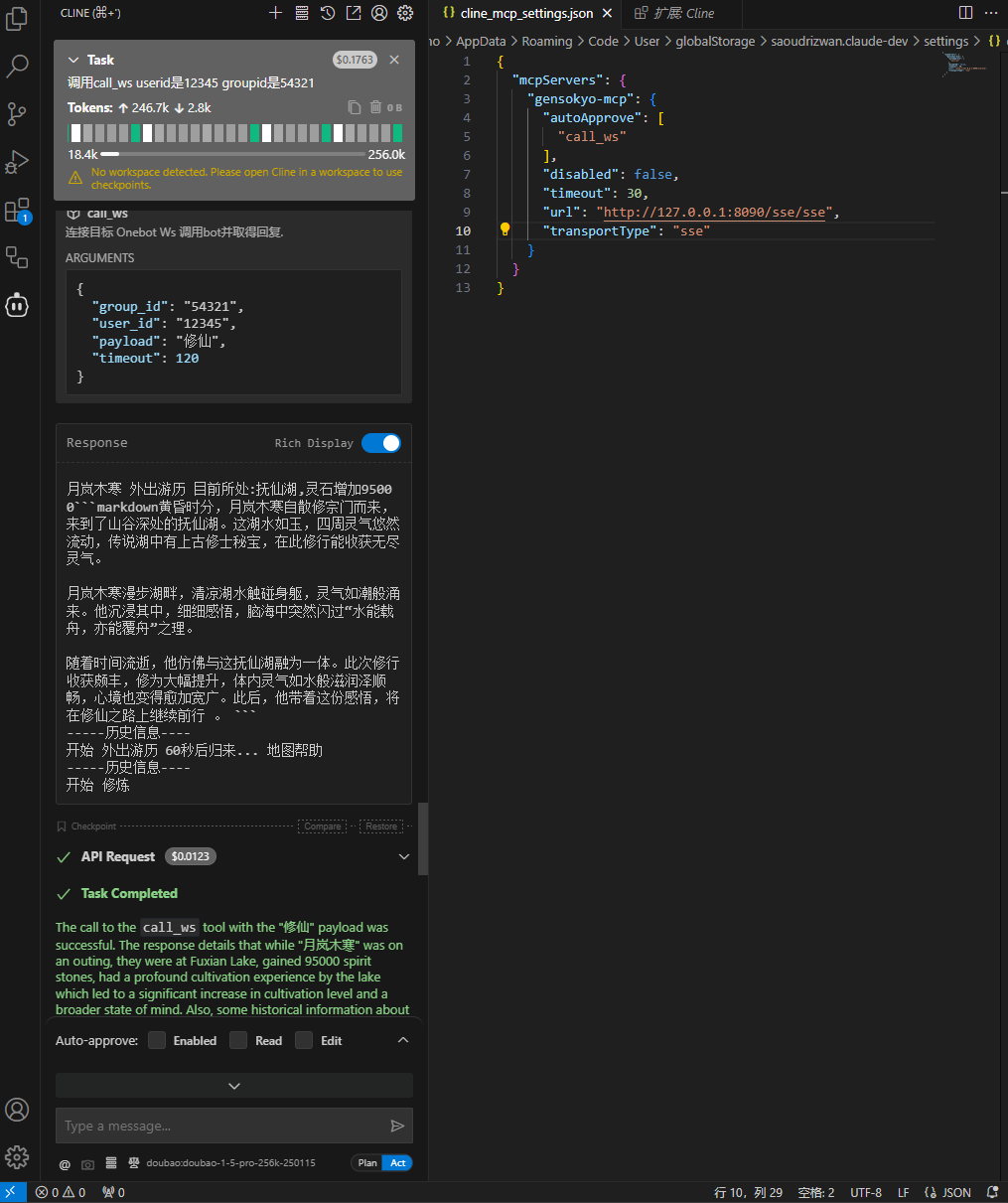View Cline task history icon
The height and width of the screenshot is (1203, 1008).
(329, 13)
